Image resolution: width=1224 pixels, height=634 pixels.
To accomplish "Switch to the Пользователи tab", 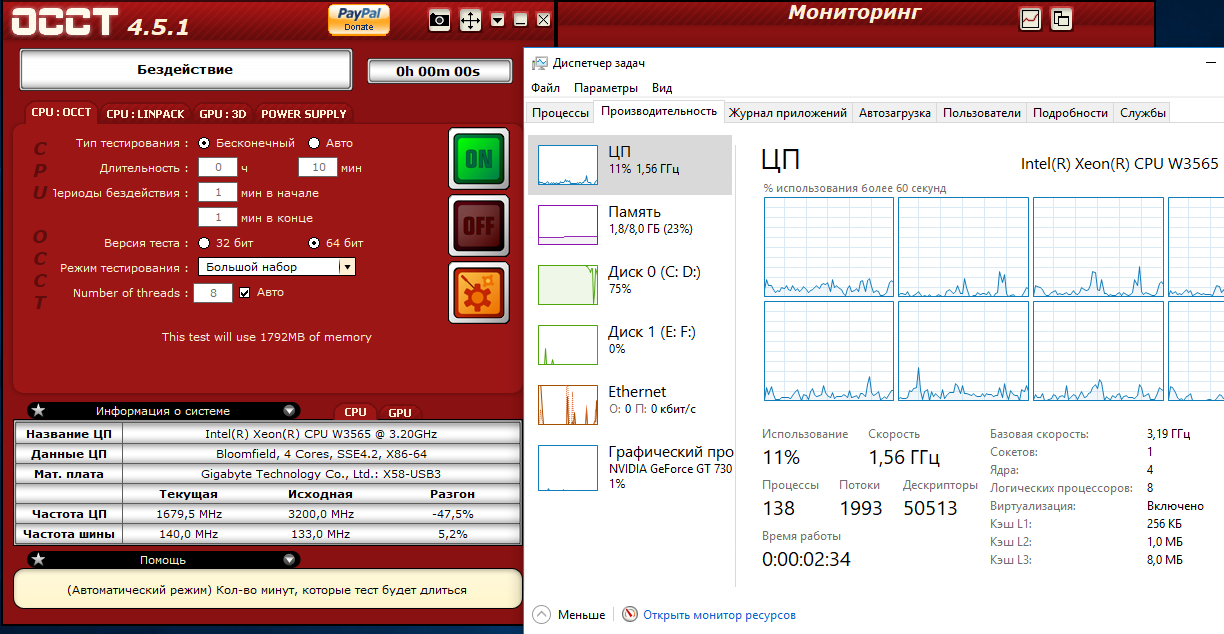I will pyautogui.click(x=982, y=113).
